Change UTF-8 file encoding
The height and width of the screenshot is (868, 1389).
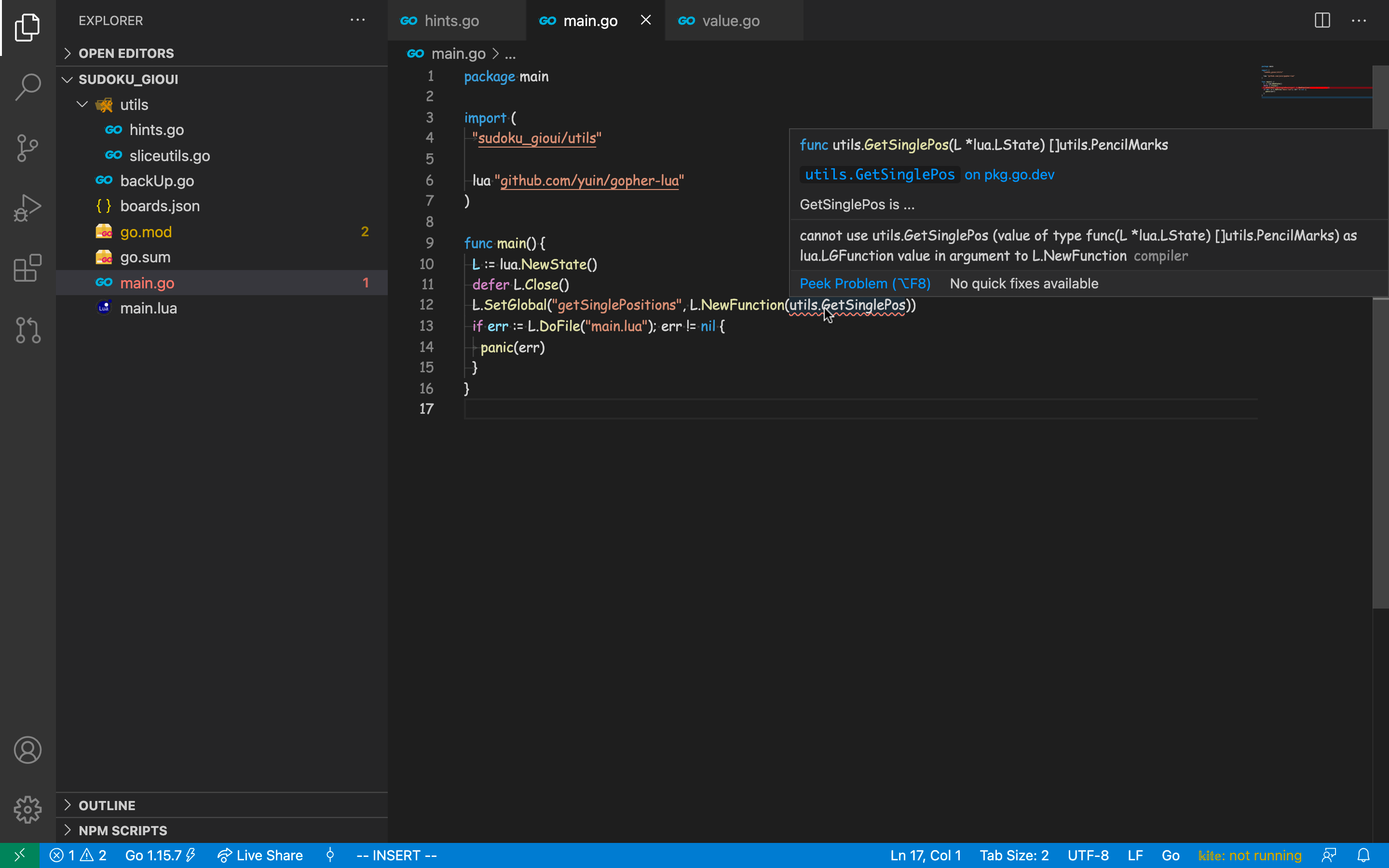tap(1088, 855)
